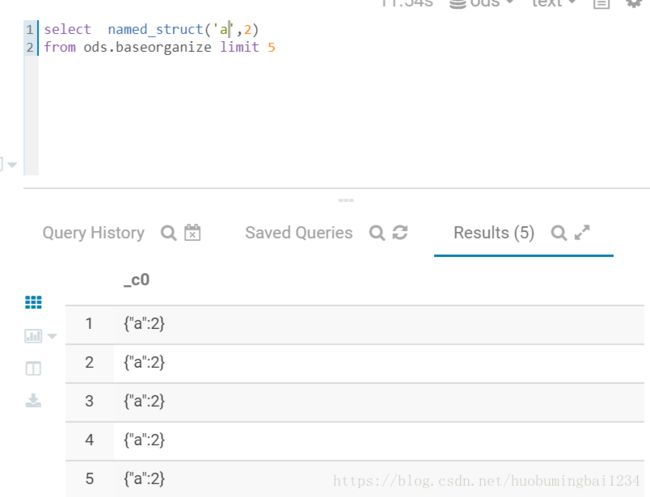Search within the Results
The width and height of the screenshot is (650, 497).
click(559, 233)
